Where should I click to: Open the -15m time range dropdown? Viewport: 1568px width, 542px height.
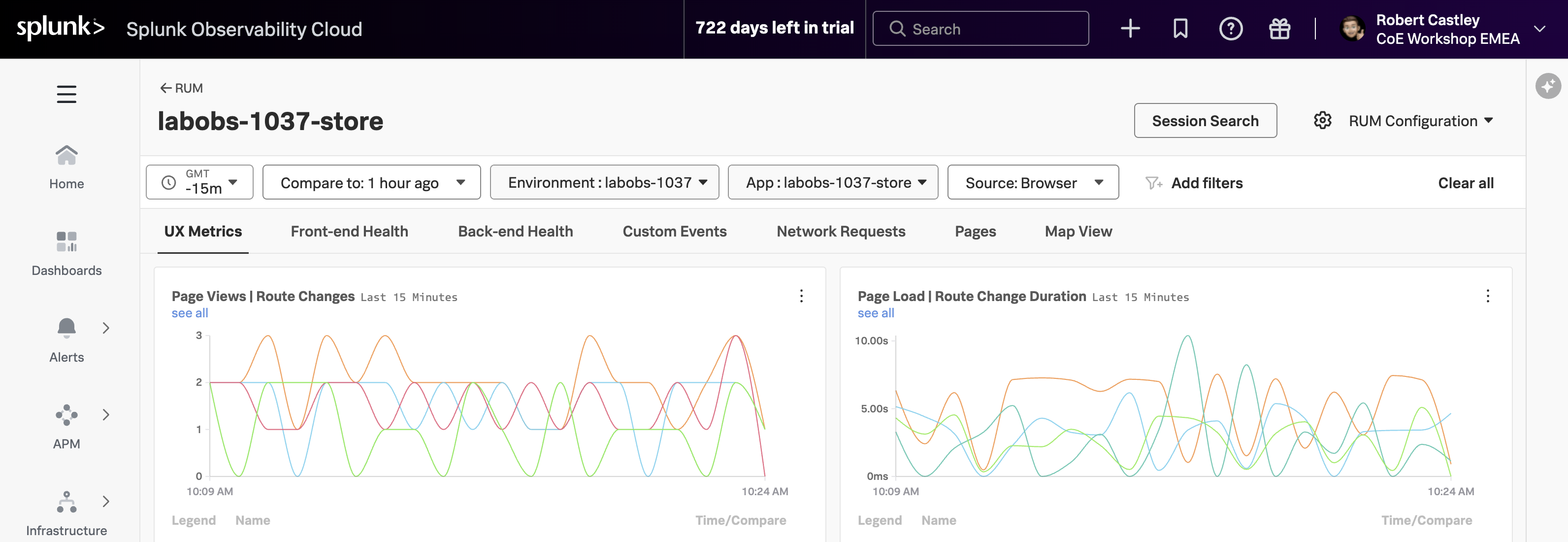199,182
